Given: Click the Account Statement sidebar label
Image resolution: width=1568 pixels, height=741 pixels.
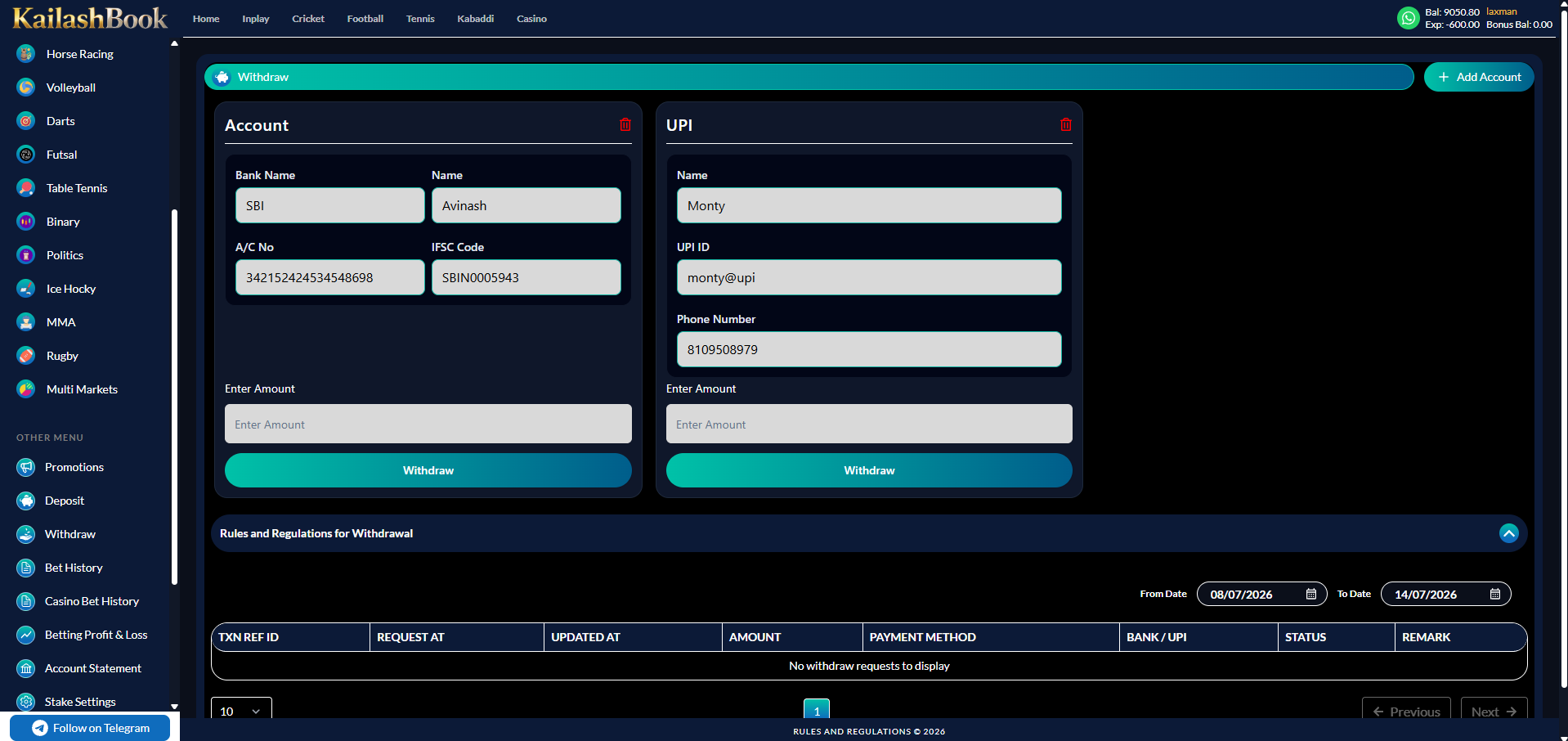Looking at the screenshot, I should [x=93, y=668].
